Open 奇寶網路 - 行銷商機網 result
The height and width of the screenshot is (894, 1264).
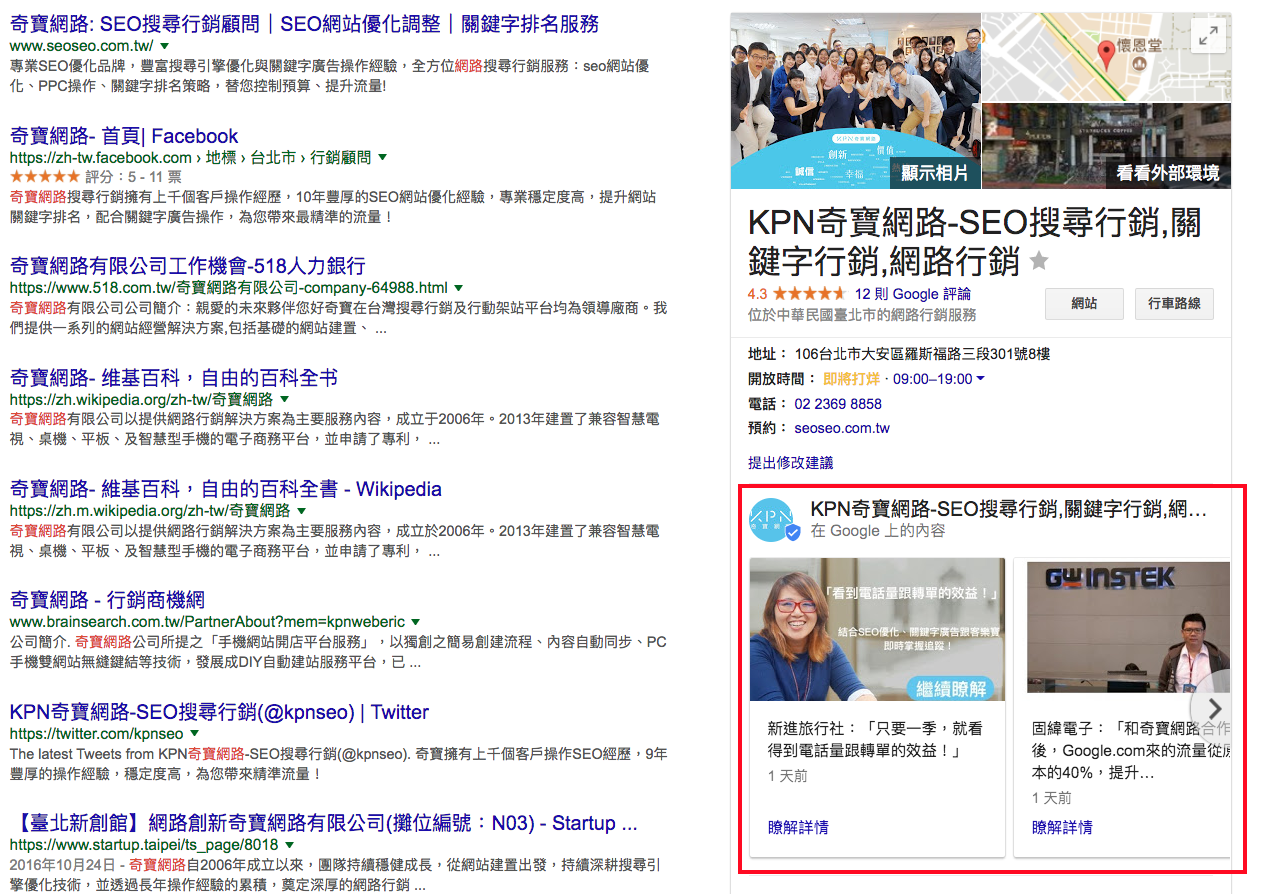107,600
